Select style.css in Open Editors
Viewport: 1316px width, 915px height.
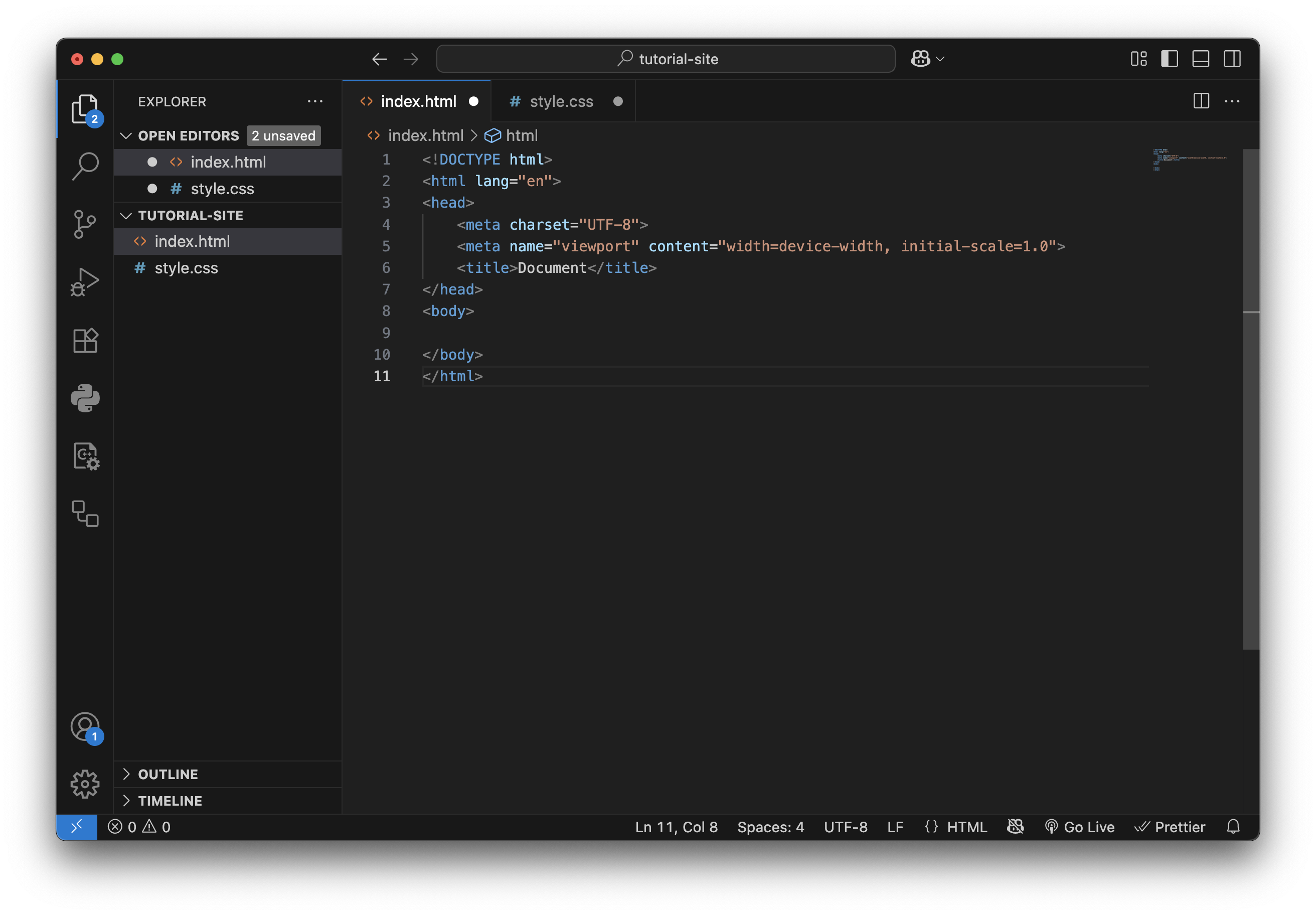point(227,189)
